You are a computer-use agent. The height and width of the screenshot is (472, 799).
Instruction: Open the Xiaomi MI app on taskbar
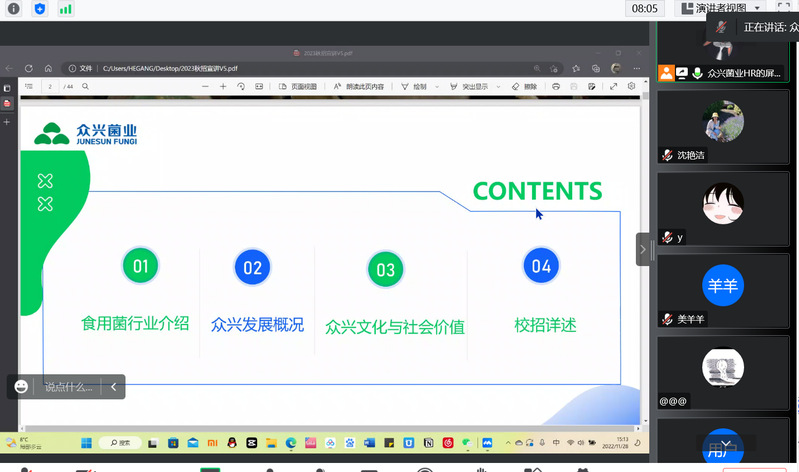pos(212,443)
